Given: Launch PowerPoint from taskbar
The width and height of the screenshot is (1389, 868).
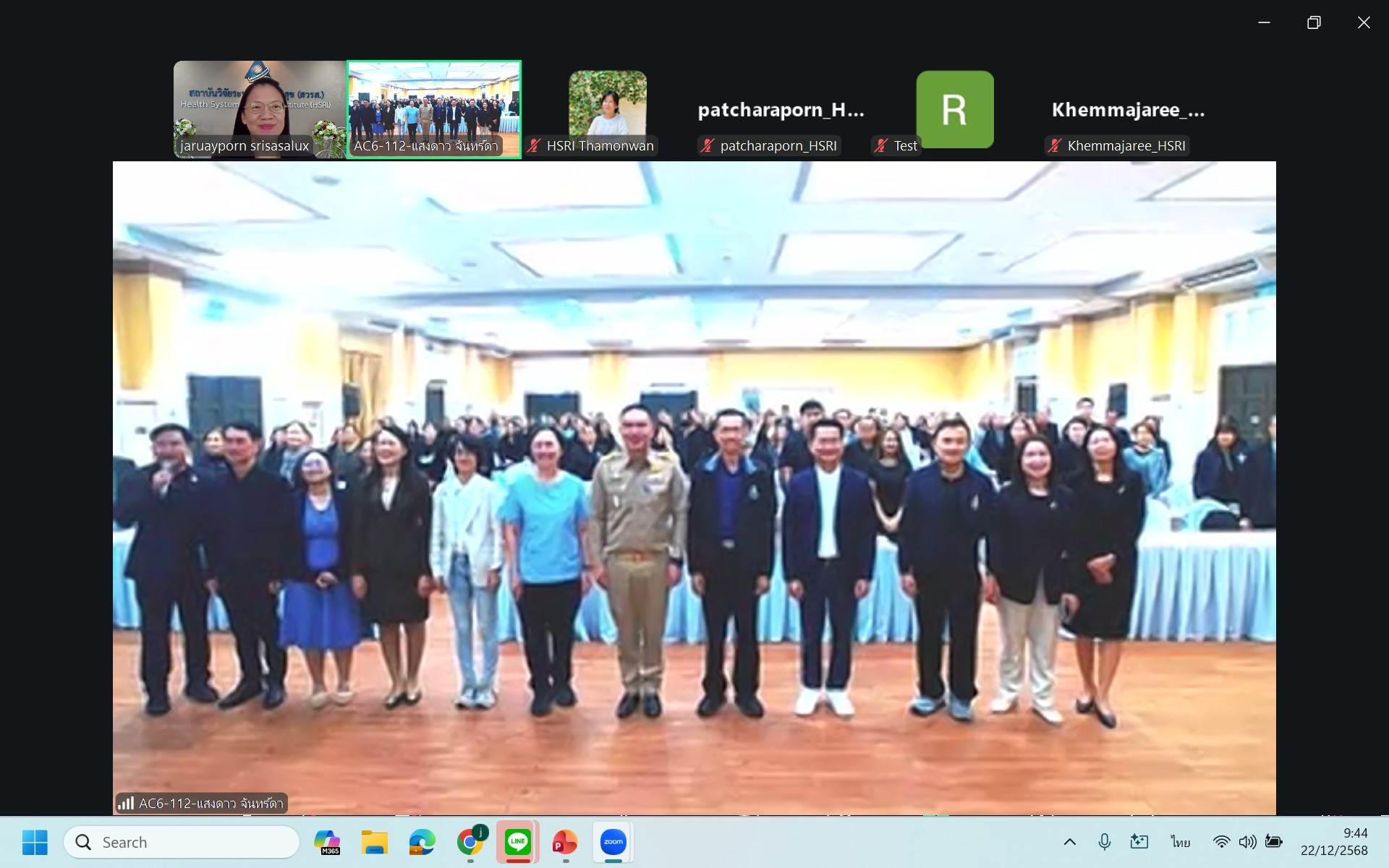Looking at the screenshot, I should (565, 842).
